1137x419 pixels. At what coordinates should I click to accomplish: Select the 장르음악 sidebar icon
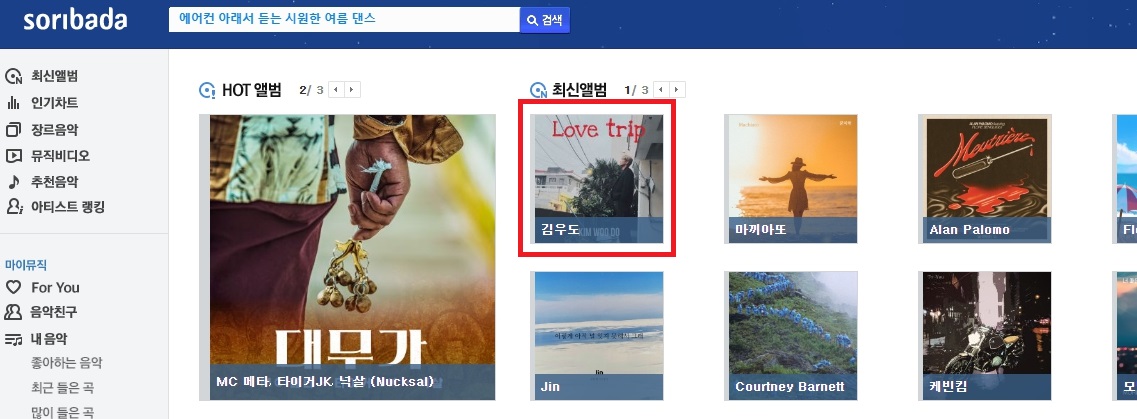pos(14,130)
